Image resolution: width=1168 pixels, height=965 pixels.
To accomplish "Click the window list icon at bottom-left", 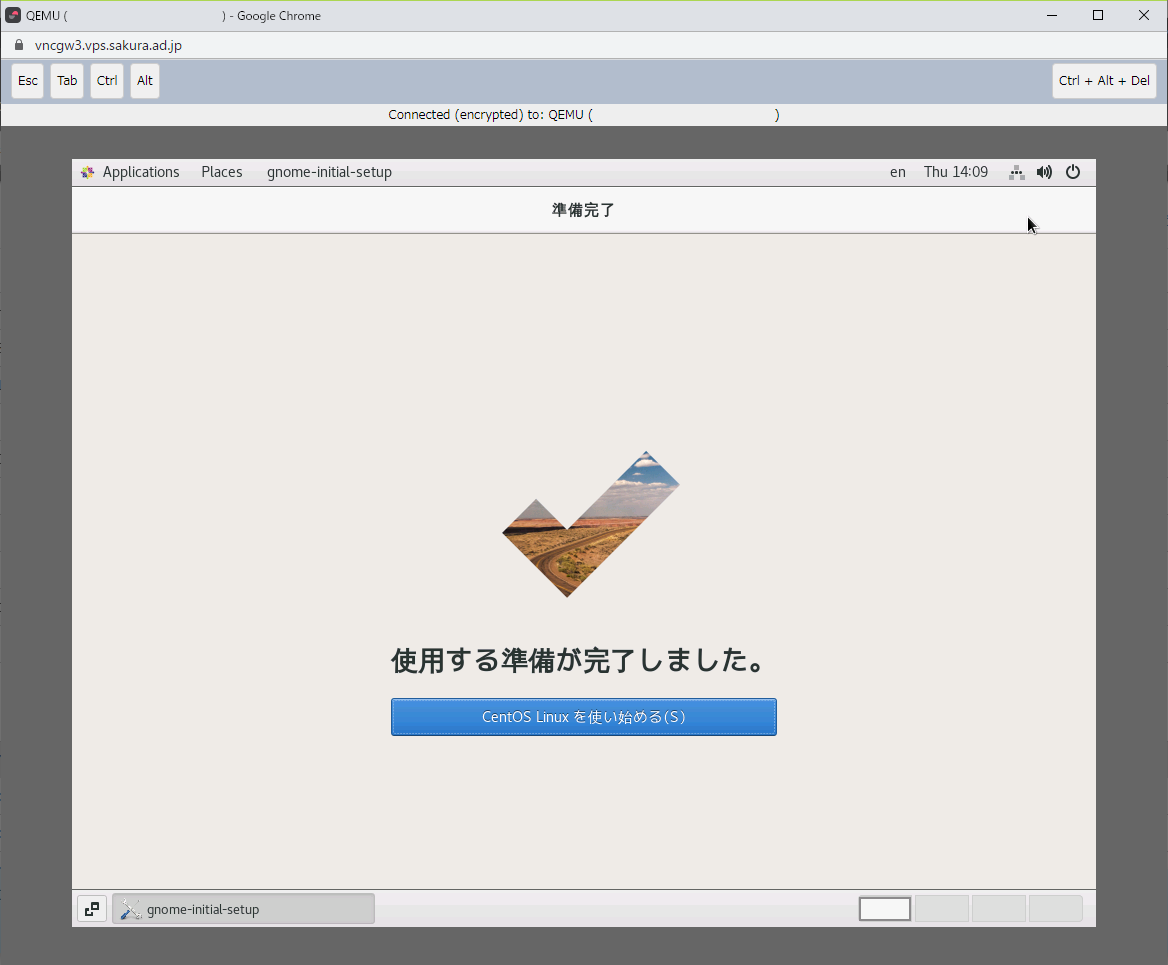I will 92,909.
